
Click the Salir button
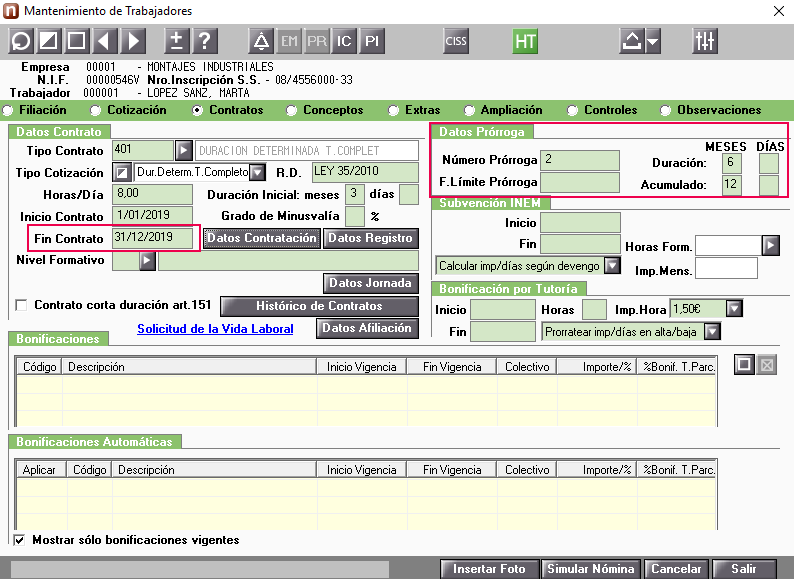pyautogui.click(x=743, y=569)
